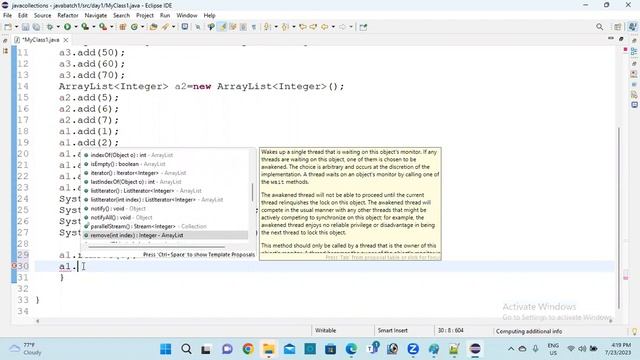Click the Debug bug icon
This screenshot has height=360, width=640.
[x=50, y=27]
